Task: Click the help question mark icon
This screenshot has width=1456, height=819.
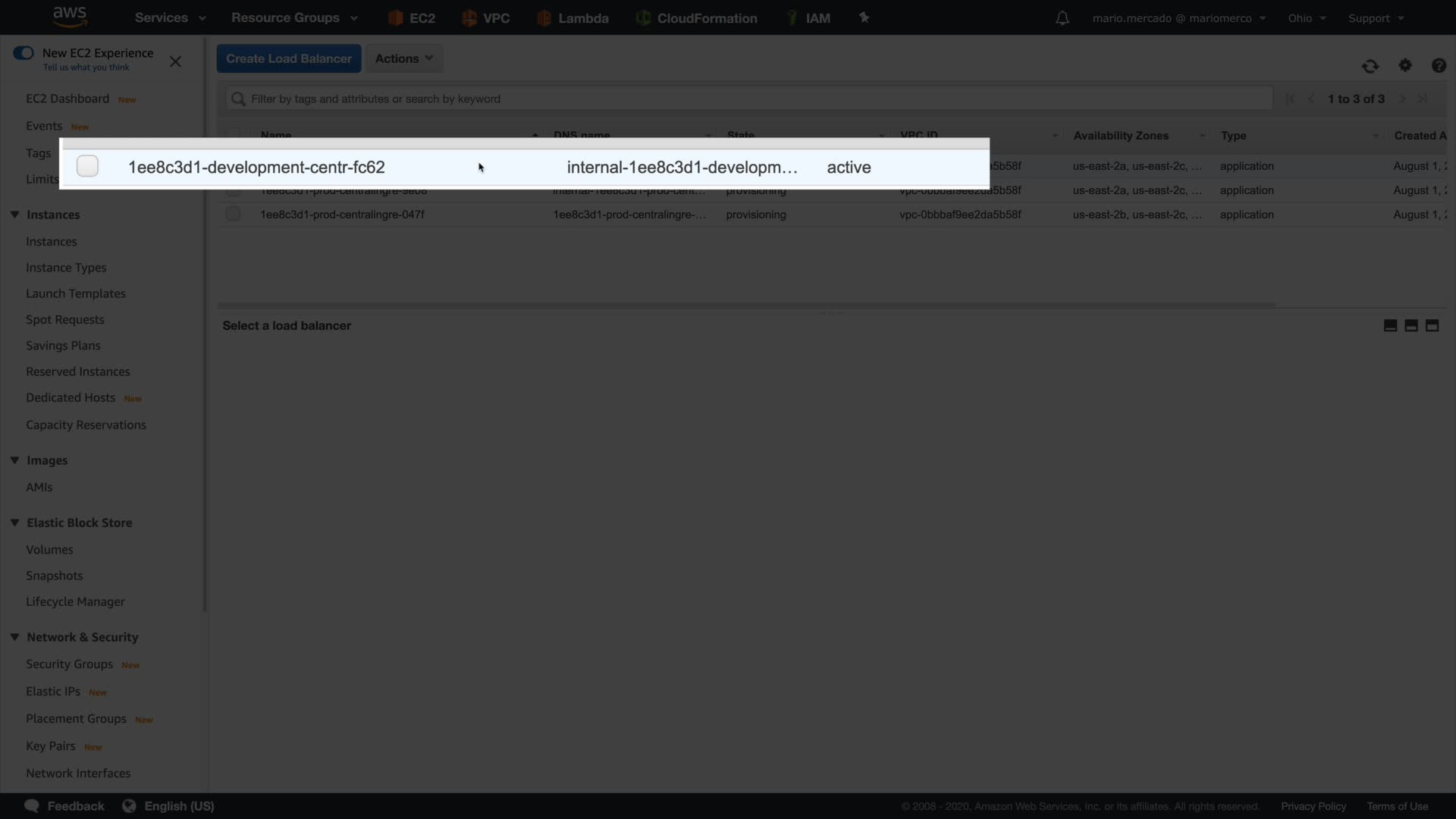Action: pos(1439,66)
